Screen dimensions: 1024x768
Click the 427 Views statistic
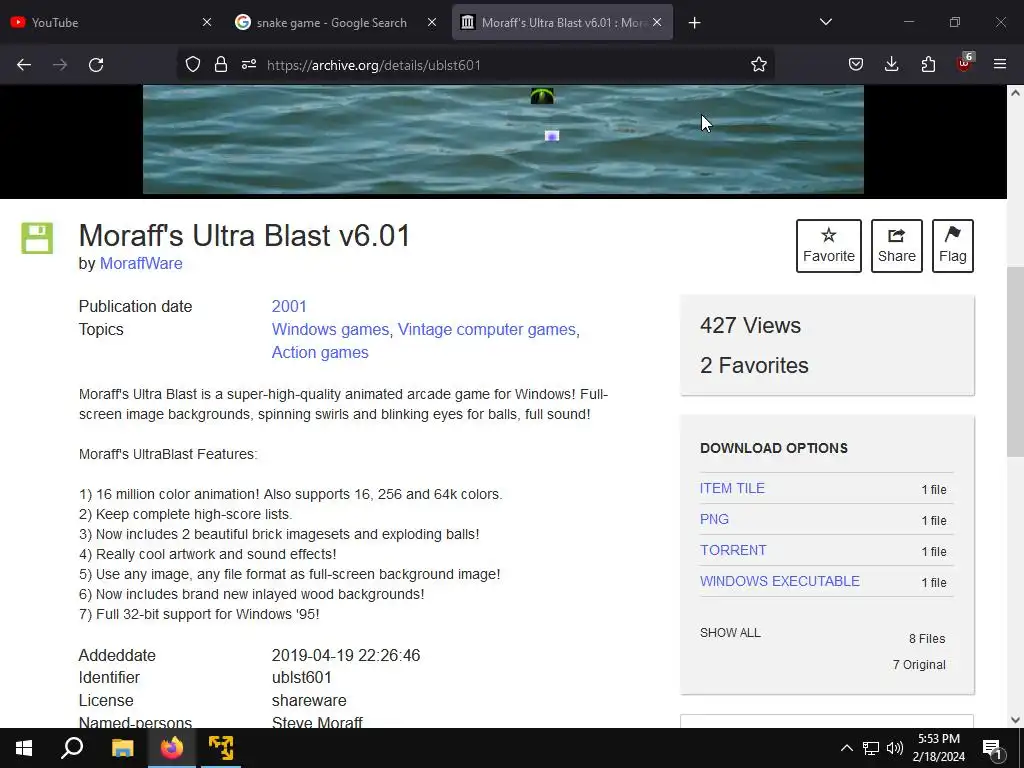(750, 325)
